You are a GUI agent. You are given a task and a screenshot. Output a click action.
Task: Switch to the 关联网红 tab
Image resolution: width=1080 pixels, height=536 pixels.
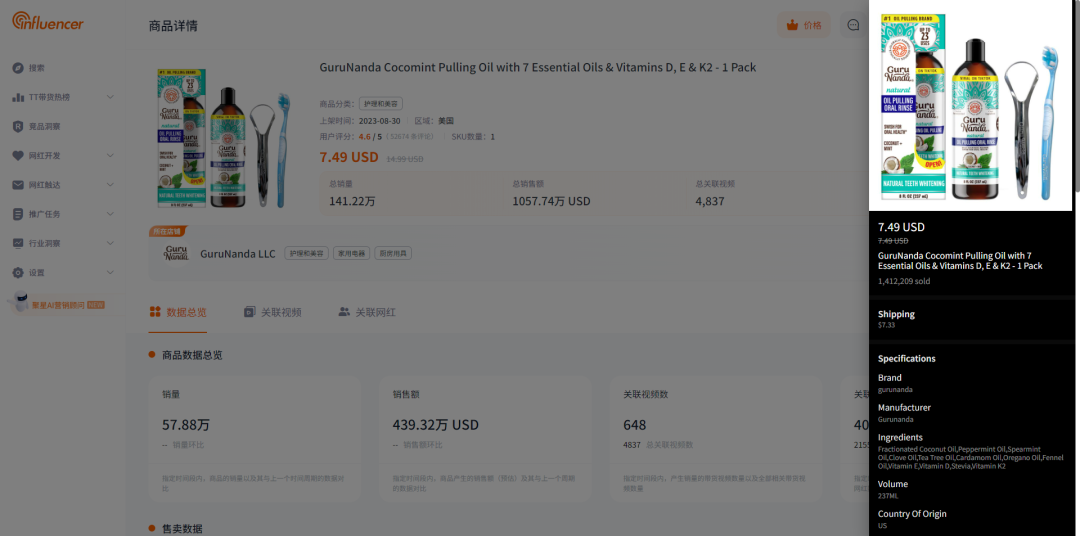click(x=367, y=312)
